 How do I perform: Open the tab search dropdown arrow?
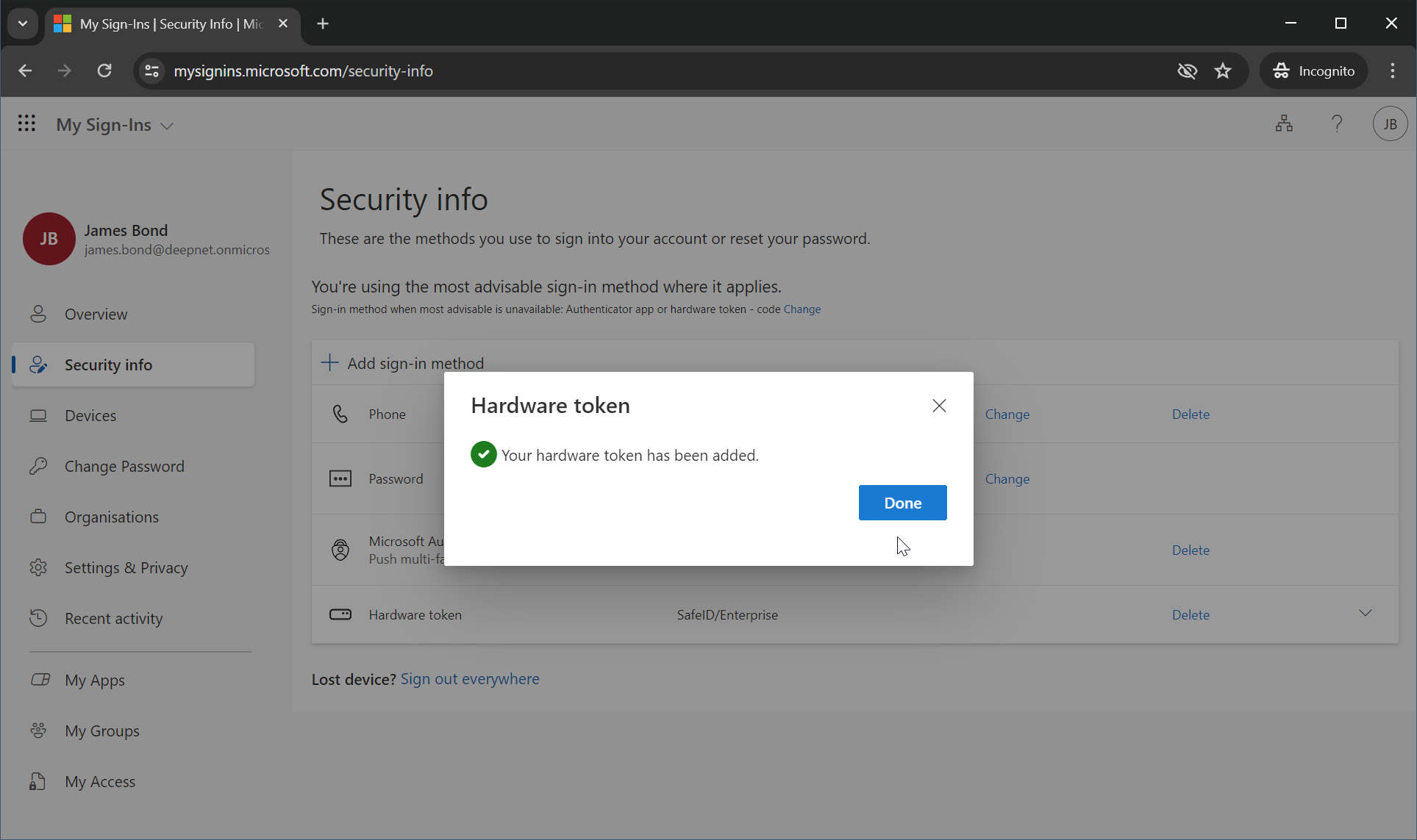23,24
